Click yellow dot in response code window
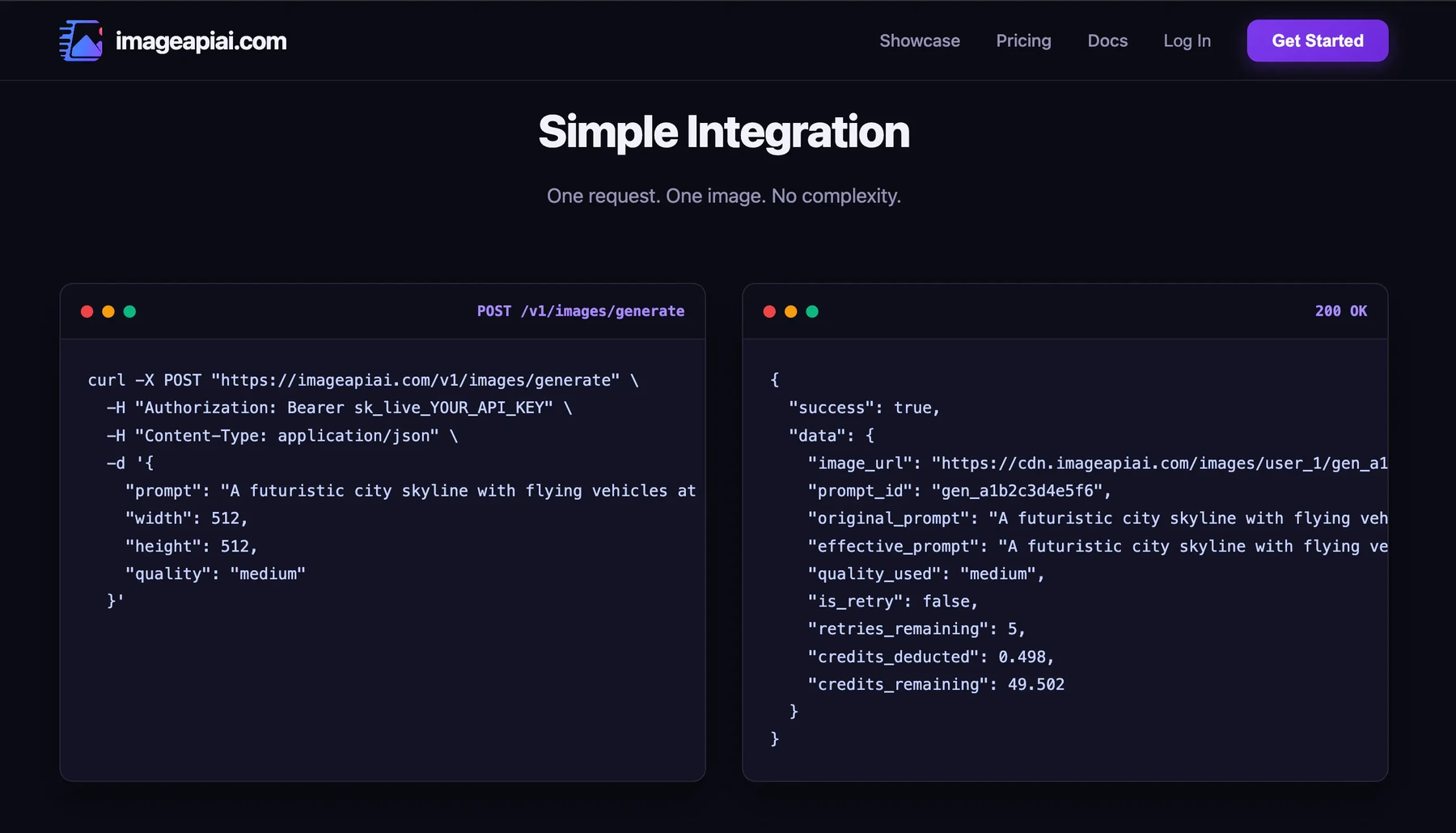 pos(791,311)
